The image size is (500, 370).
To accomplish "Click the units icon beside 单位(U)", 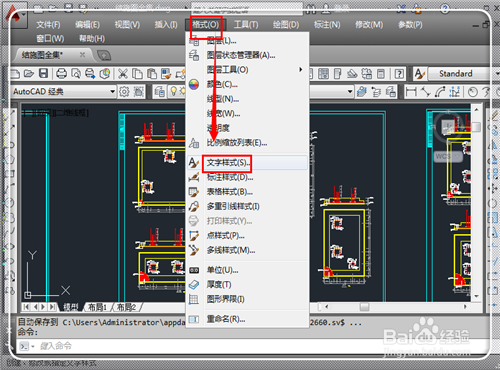I will pyautogui.click(x=194, y=270).
